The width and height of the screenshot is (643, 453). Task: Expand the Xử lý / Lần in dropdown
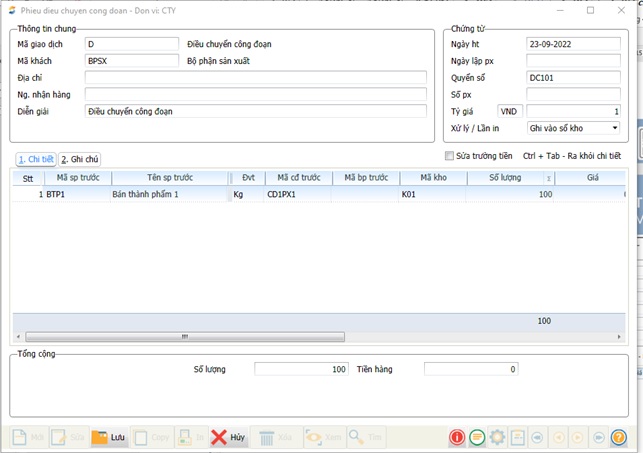pos(613,128)
